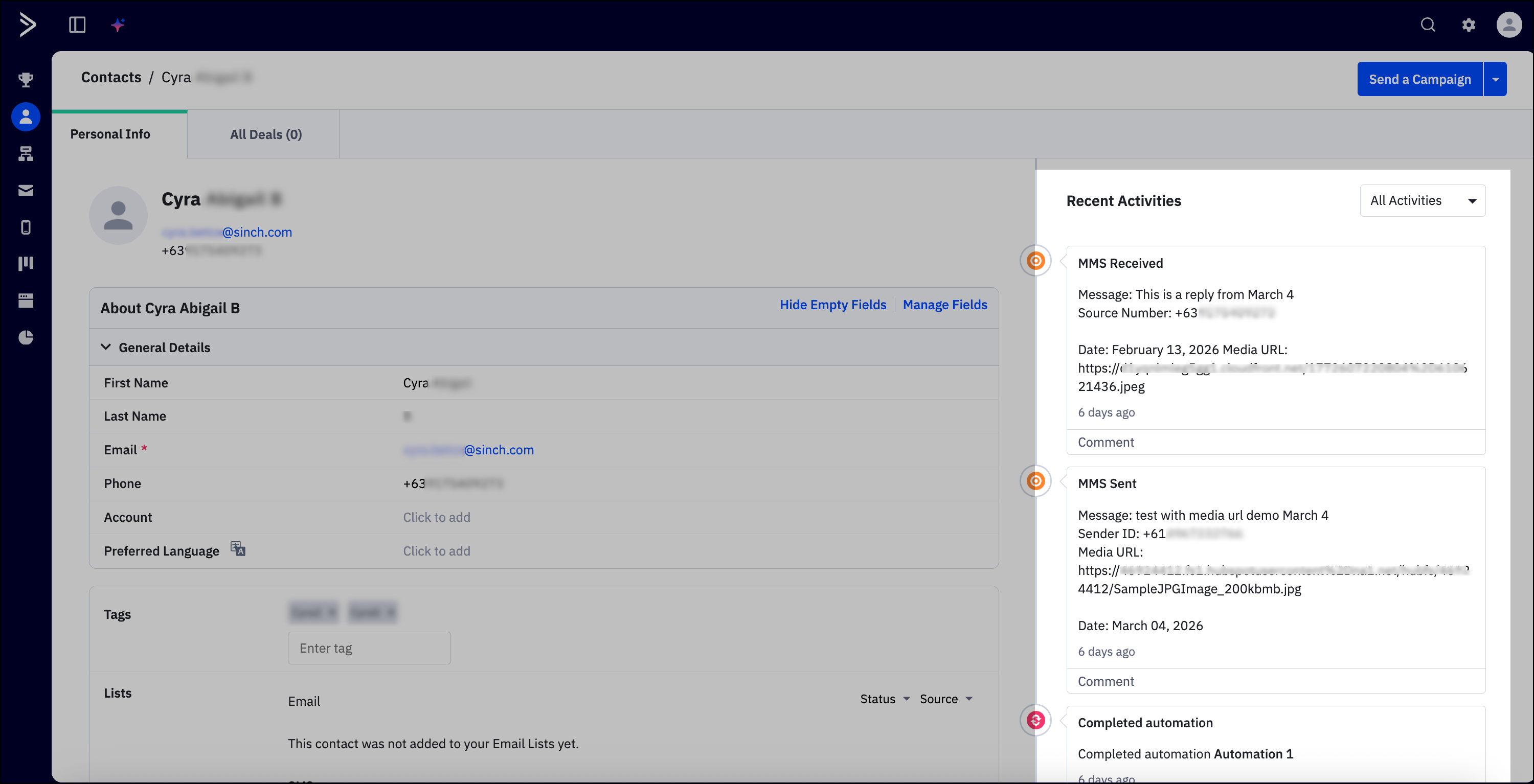The height and width of the screenshot is (784, 1534).
Task: Open the mobile phone icon in sidebar
Action: (26, 227)
